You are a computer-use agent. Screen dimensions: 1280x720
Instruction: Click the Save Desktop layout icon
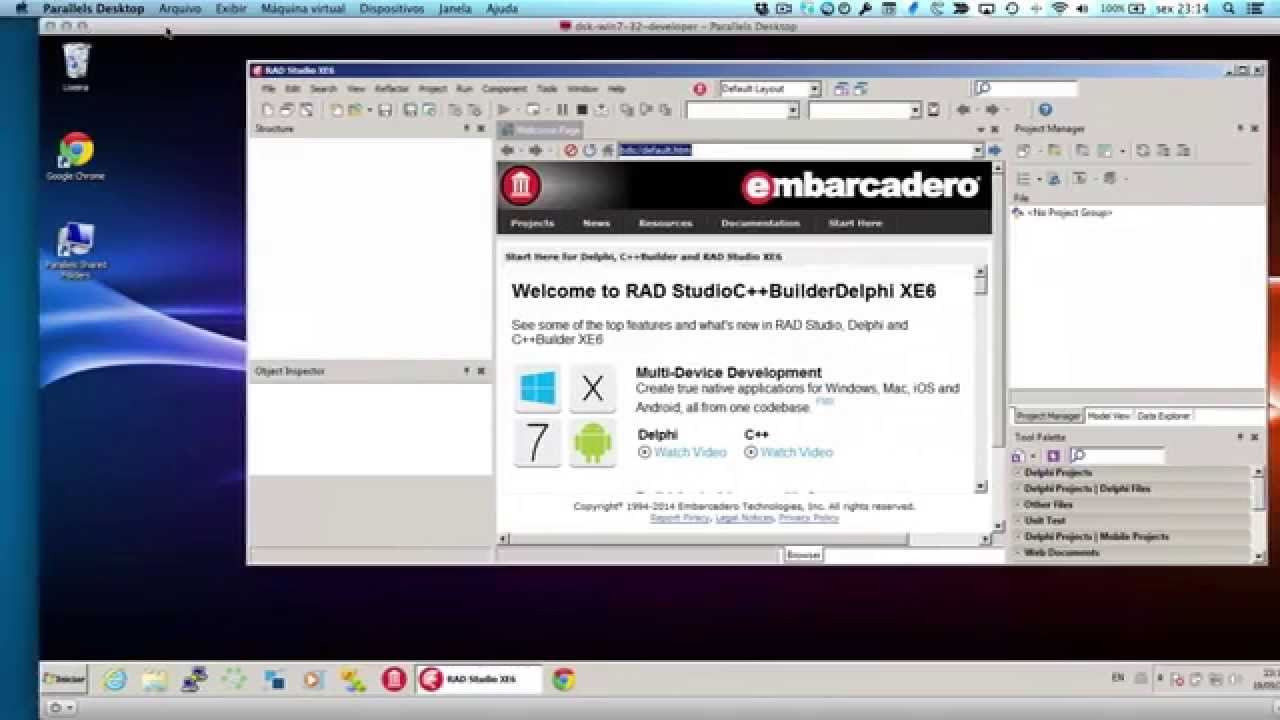[841, 89]
